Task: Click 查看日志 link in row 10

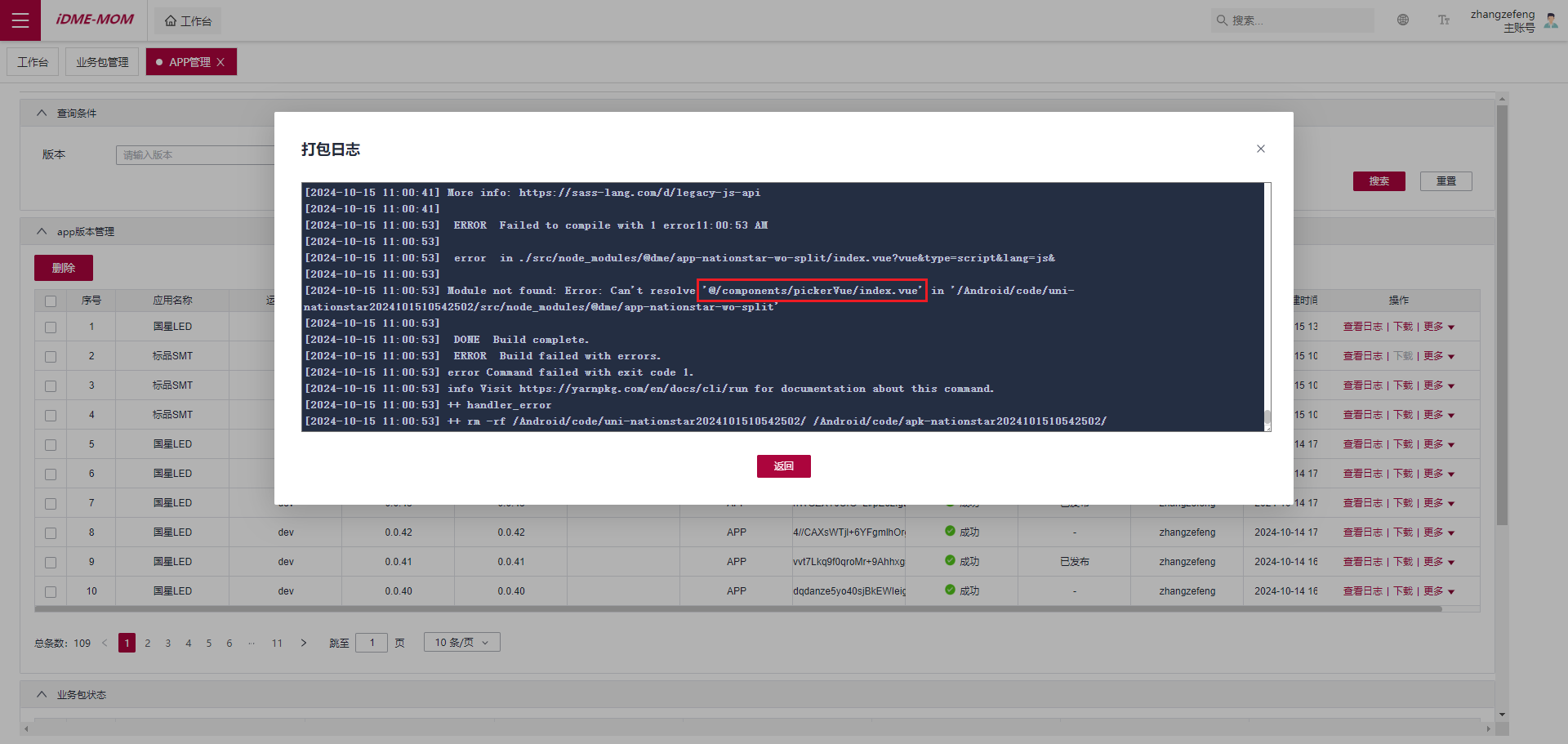Action: 1362,591
